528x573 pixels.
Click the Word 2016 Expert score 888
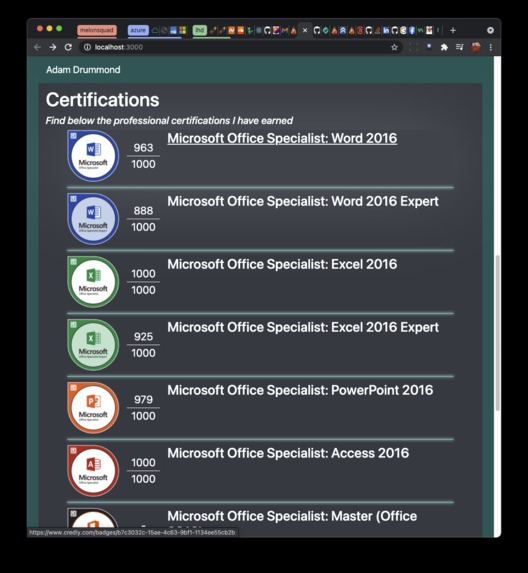point(143,211)
